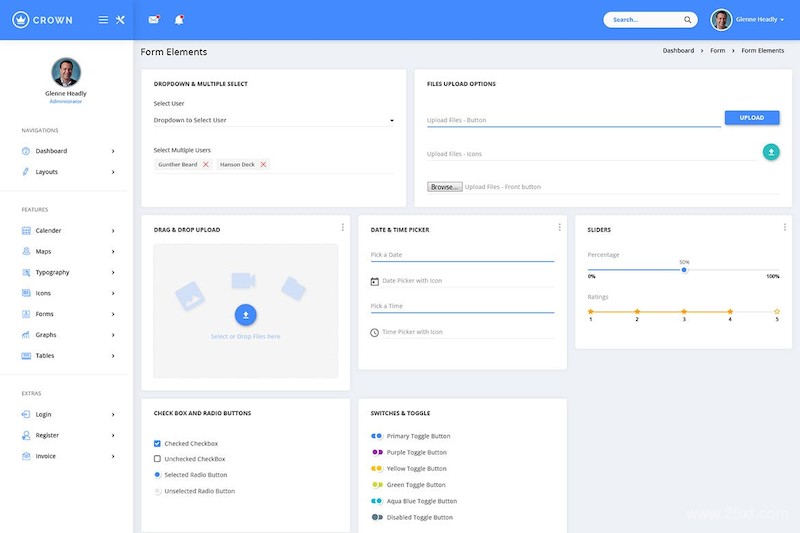Expand the Calender chevron
The image size is (800, 533).
113,231
